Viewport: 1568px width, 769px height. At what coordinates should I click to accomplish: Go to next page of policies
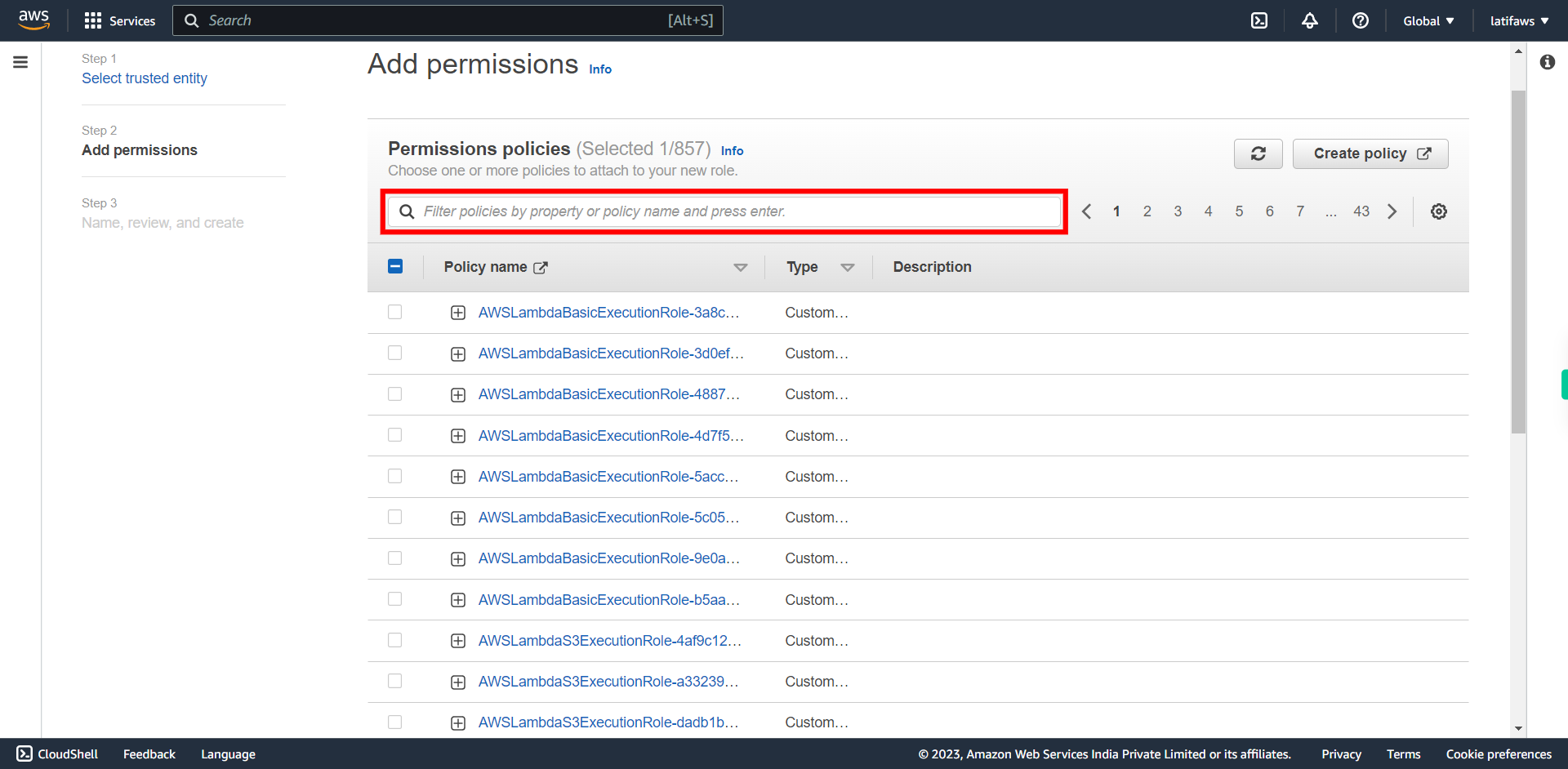coord(1392,211)
